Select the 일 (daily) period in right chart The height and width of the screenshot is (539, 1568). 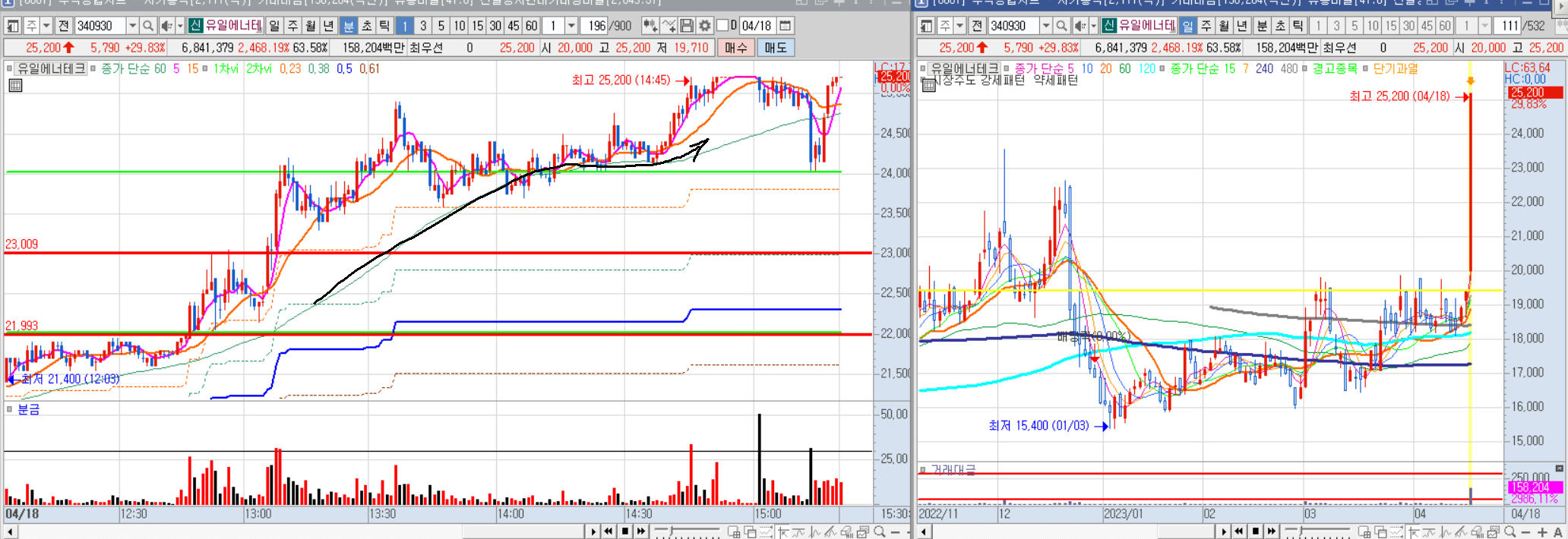(x=1187, y=26)
